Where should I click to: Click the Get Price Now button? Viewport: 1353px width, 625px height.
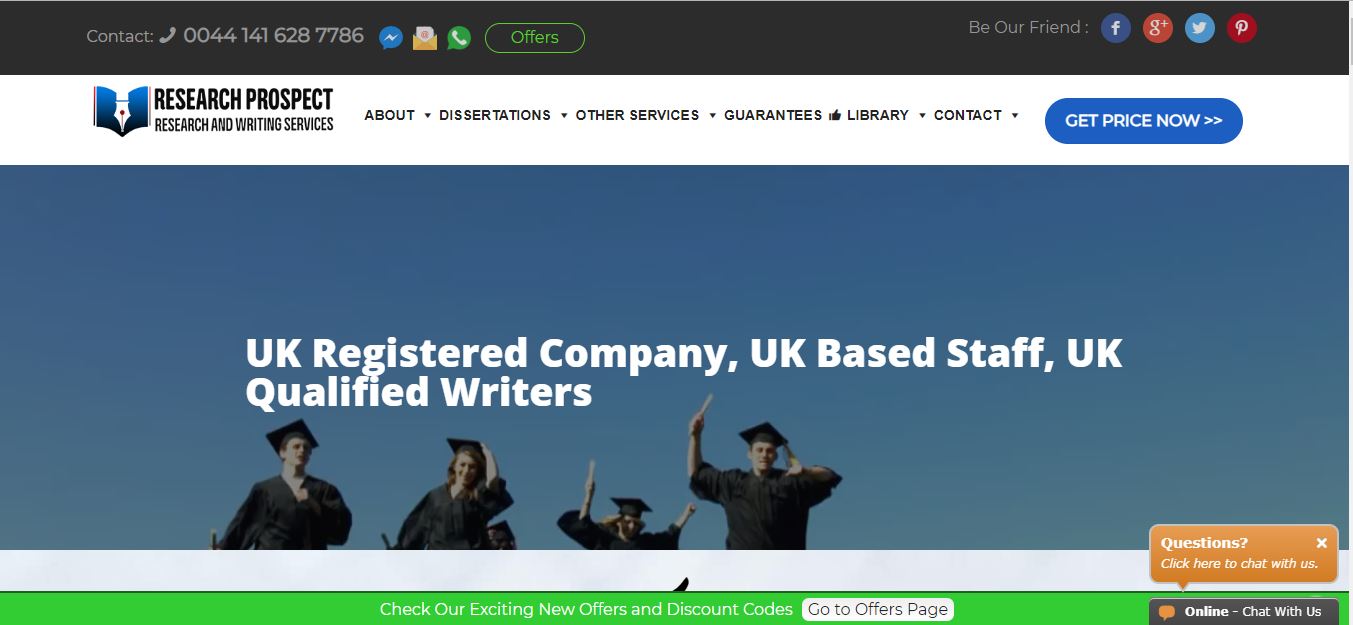coord(1144,121)
